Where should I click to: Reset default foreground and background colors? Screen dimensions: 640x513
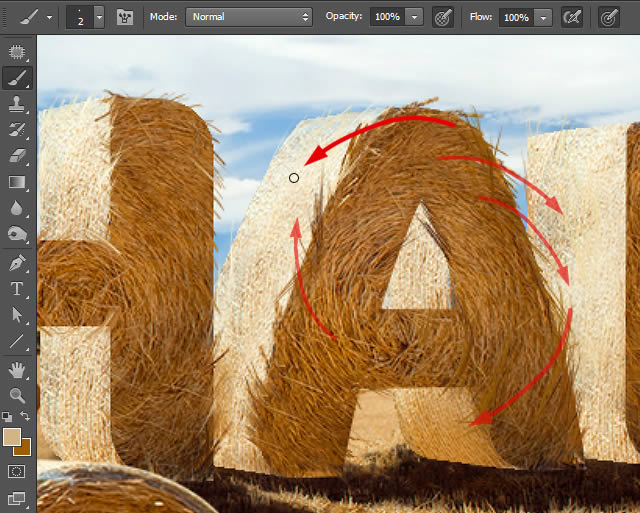pyautogui.click(x=7, y=417)
